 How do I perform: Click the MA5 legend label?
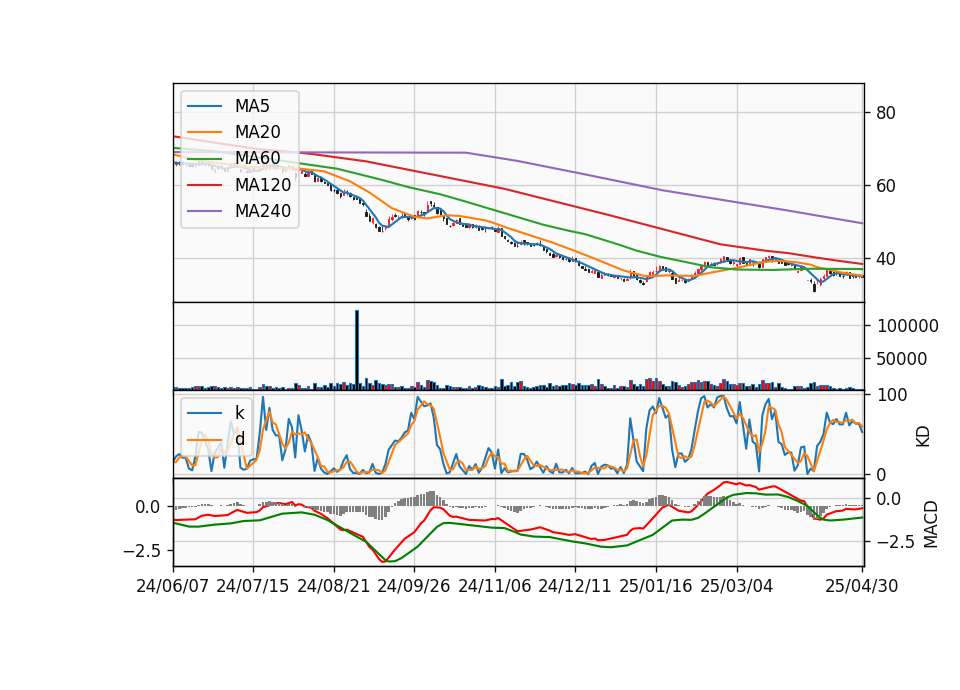pos(252,106)
